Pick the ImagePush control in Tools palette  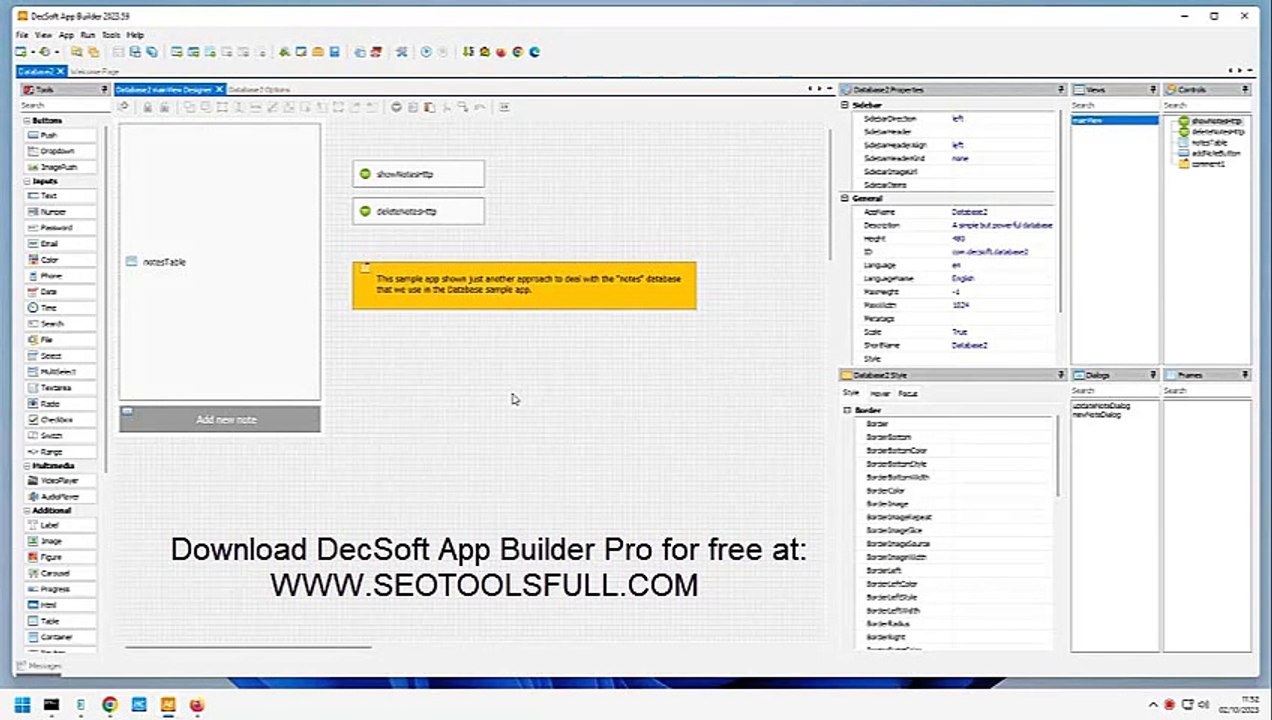[x=62, y=167]
